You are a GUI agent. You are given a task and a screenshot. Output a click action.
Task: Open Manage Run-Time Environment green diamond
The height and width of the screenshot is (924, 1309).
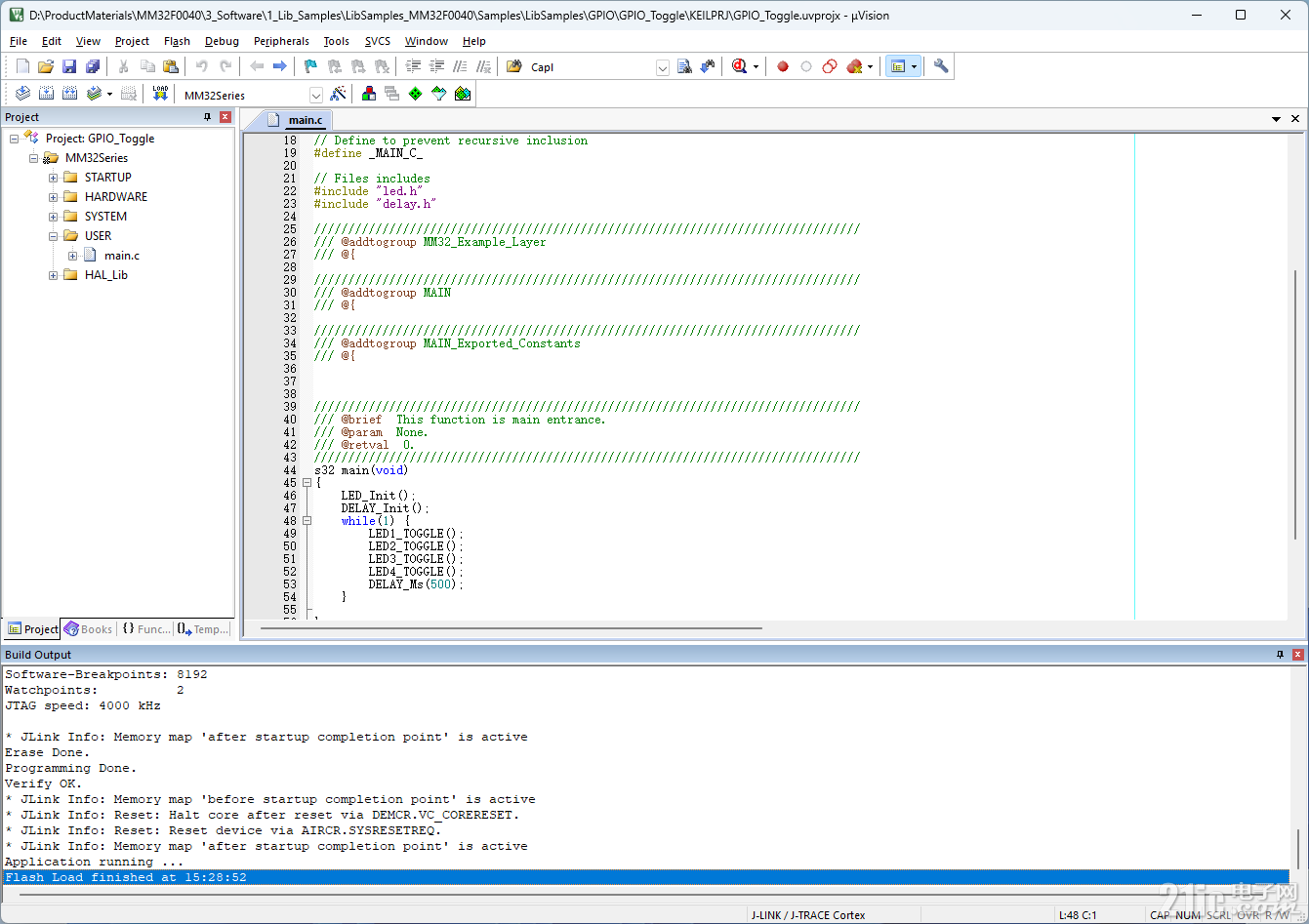(x=416, y=94)
